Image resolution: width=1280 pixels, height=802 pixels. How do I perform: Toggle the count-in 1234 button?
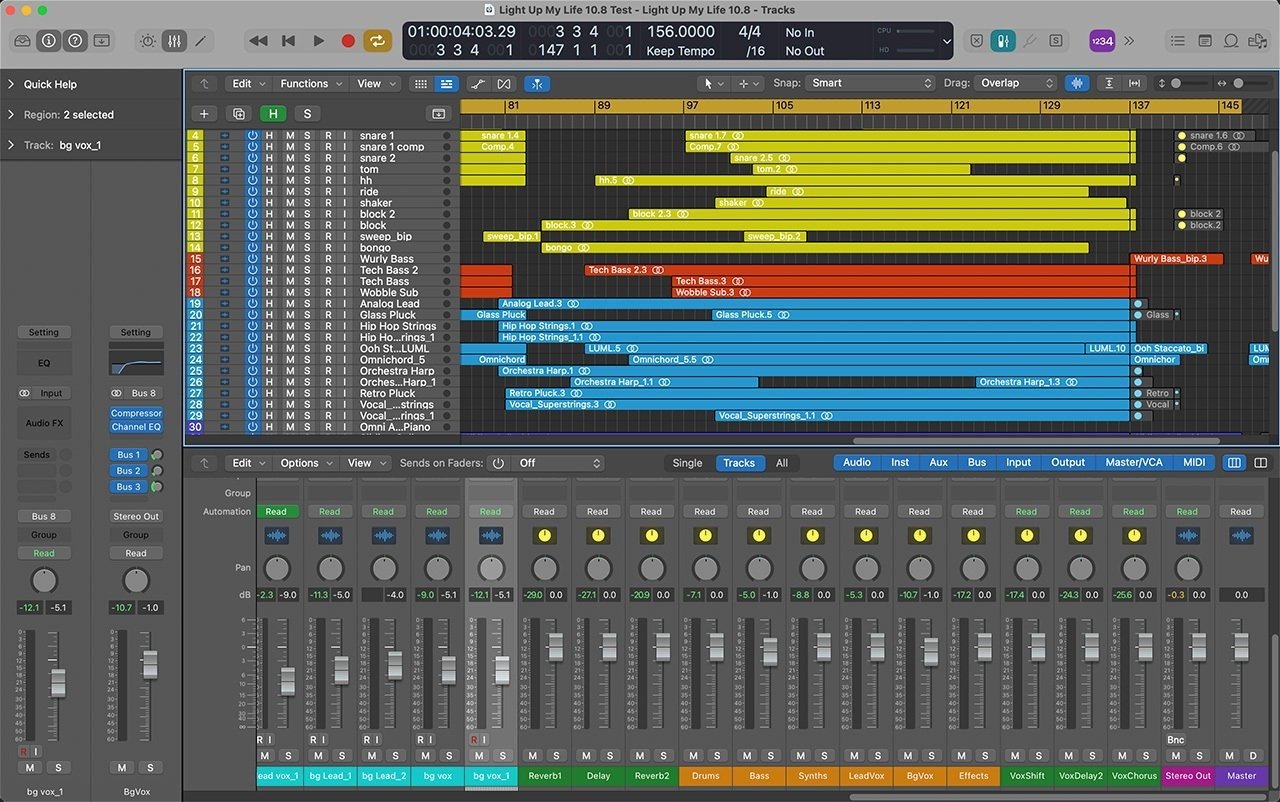tap(1102, 41)
